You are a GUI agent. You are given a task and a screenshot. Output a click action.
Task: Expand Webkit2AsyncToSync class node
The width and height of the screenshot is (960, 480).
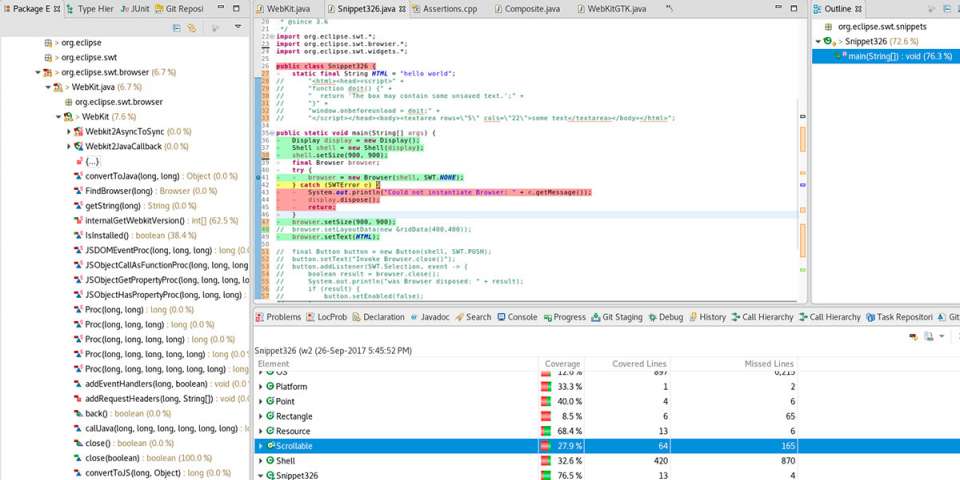pos(69,132)
